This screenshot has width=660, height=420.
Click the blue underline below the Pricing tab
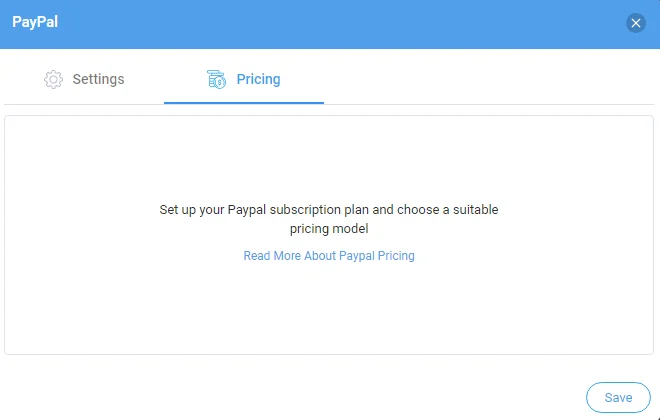(244, 103)
